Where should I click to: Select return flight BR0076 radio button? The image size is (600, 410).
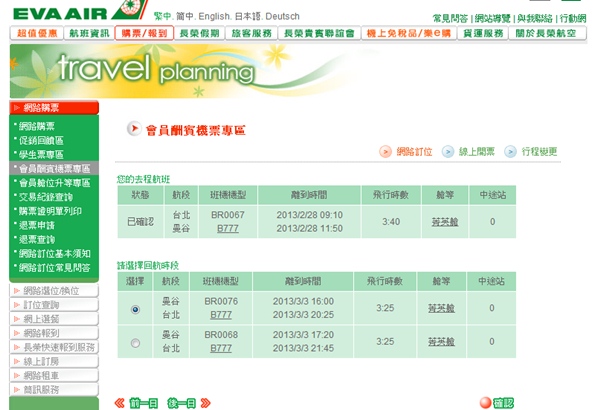(135, 309)
